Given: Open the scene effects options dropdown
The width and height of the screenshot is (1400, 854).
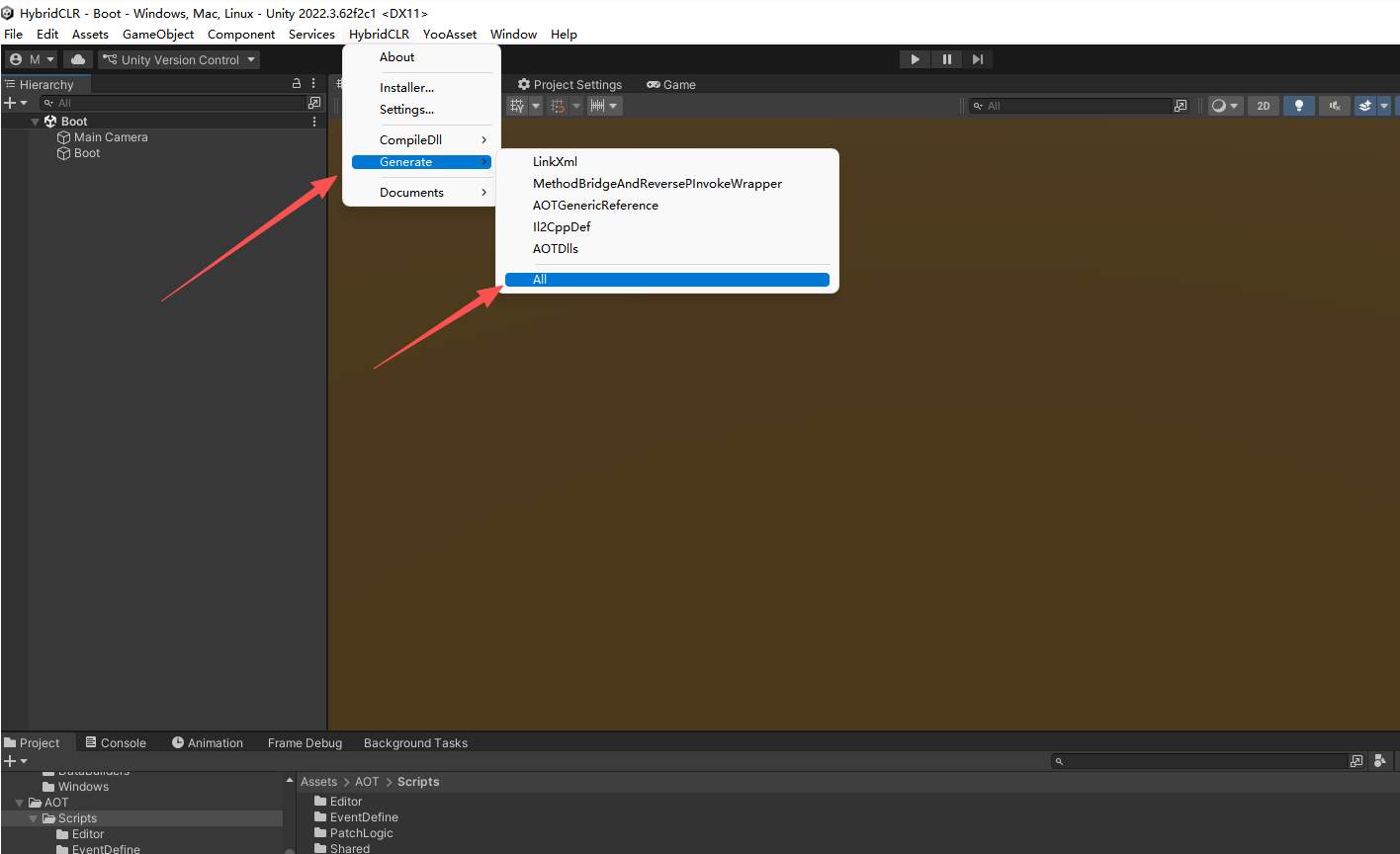Looking at the screenshot, I should click(1384, 106).
